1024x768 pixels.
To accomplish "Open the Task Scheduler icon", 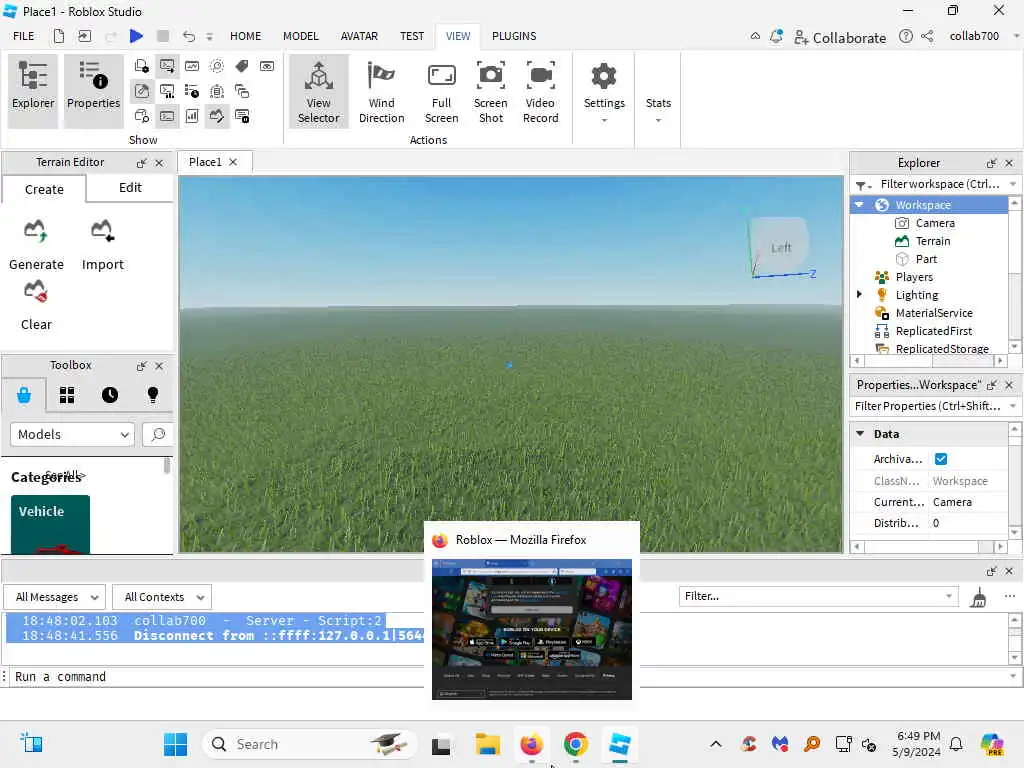I will (192, 91).
